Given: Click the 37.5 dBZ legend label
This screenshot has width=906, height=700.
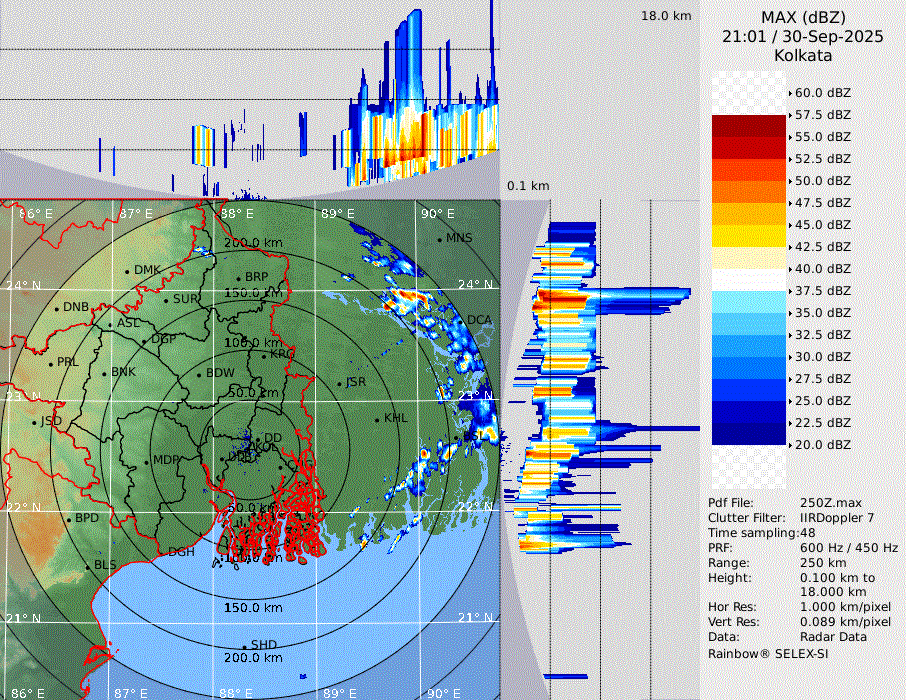Looking at the screenshot, I should tap(822, 290).
